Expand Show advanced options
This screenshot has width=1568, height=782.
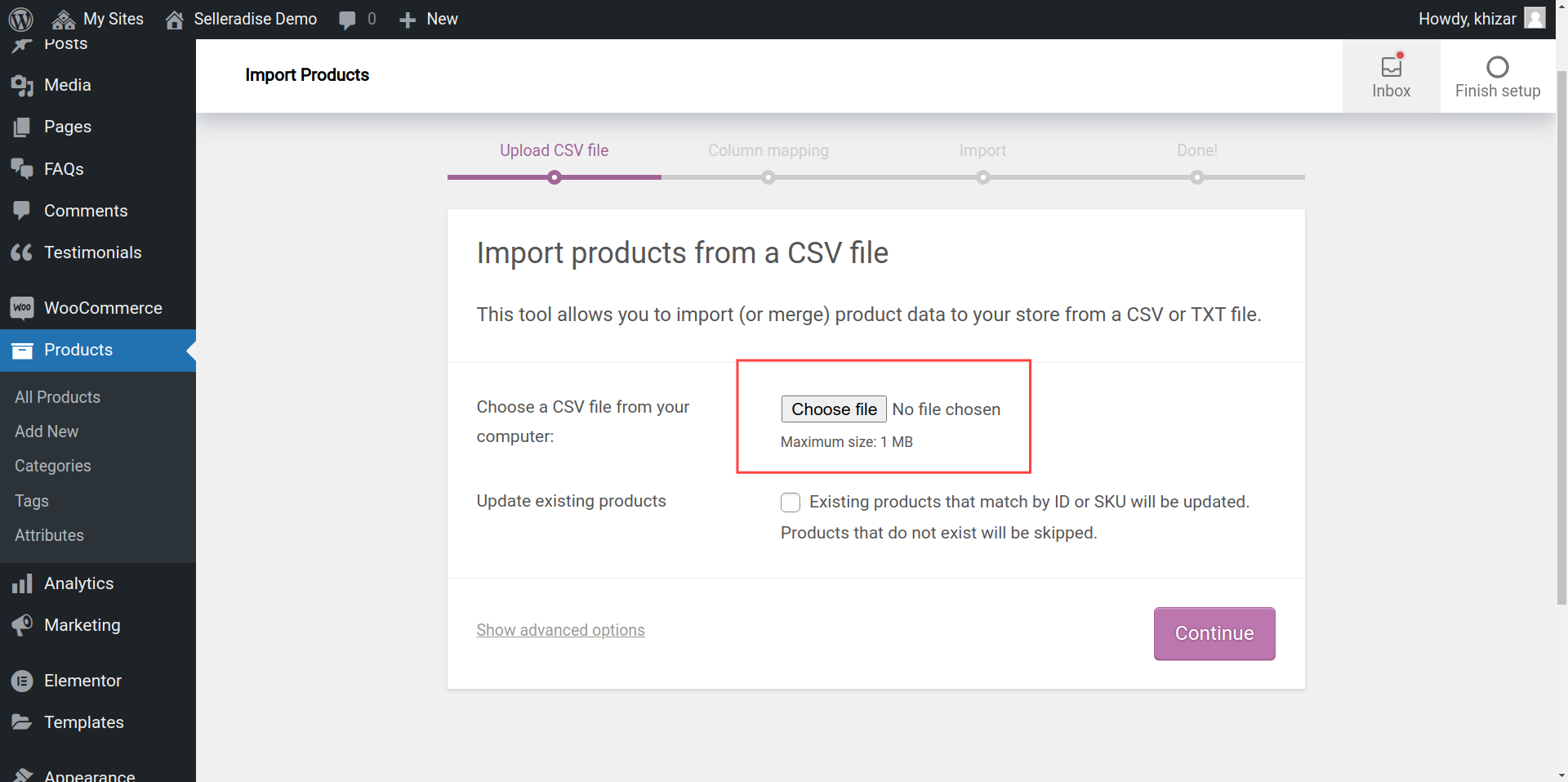560,630
